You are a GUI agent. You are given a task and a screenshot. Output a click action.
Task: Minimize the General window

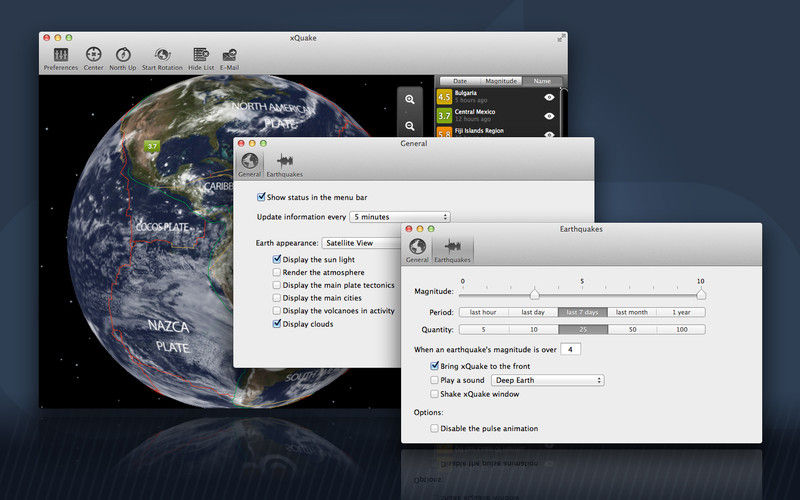point(252,143)
